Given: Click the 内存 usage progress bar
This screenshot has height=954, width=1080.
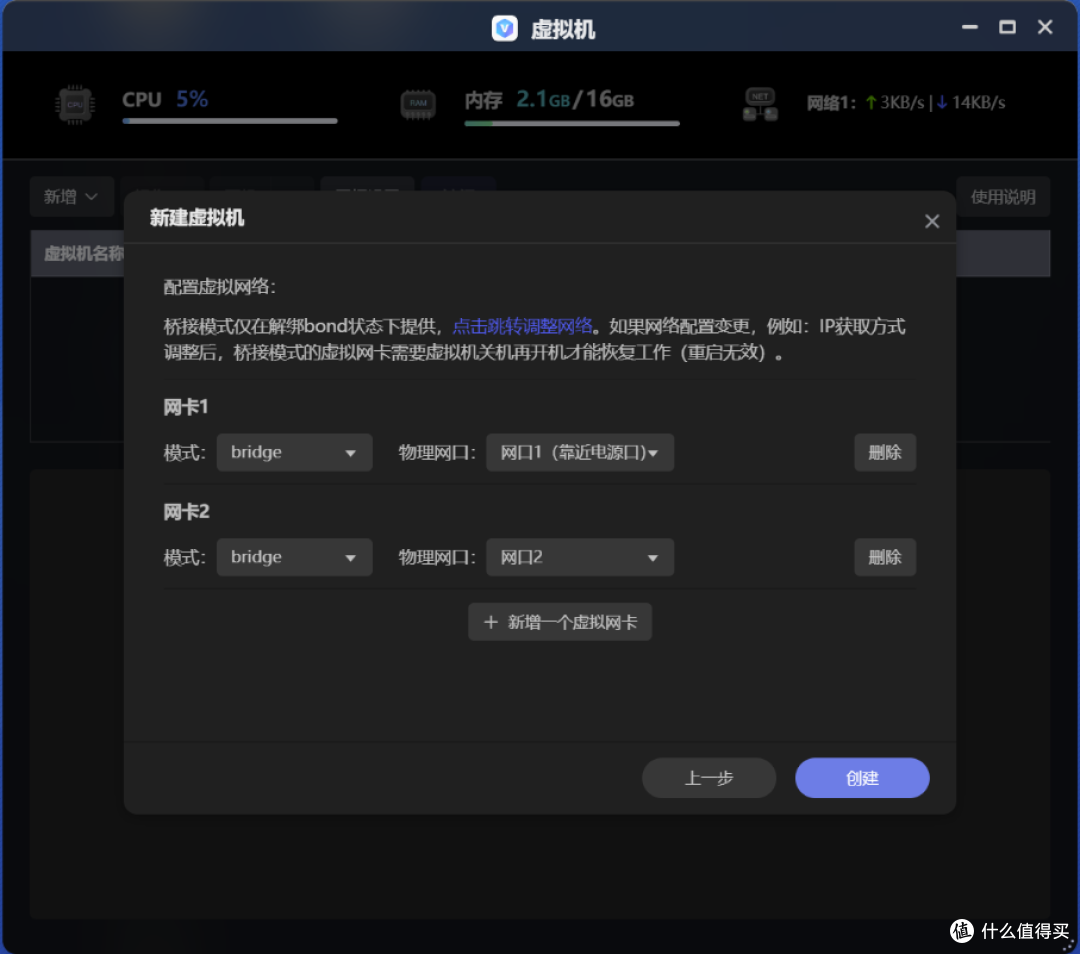Looking at the screenshot, I should [x=572, y=123].
